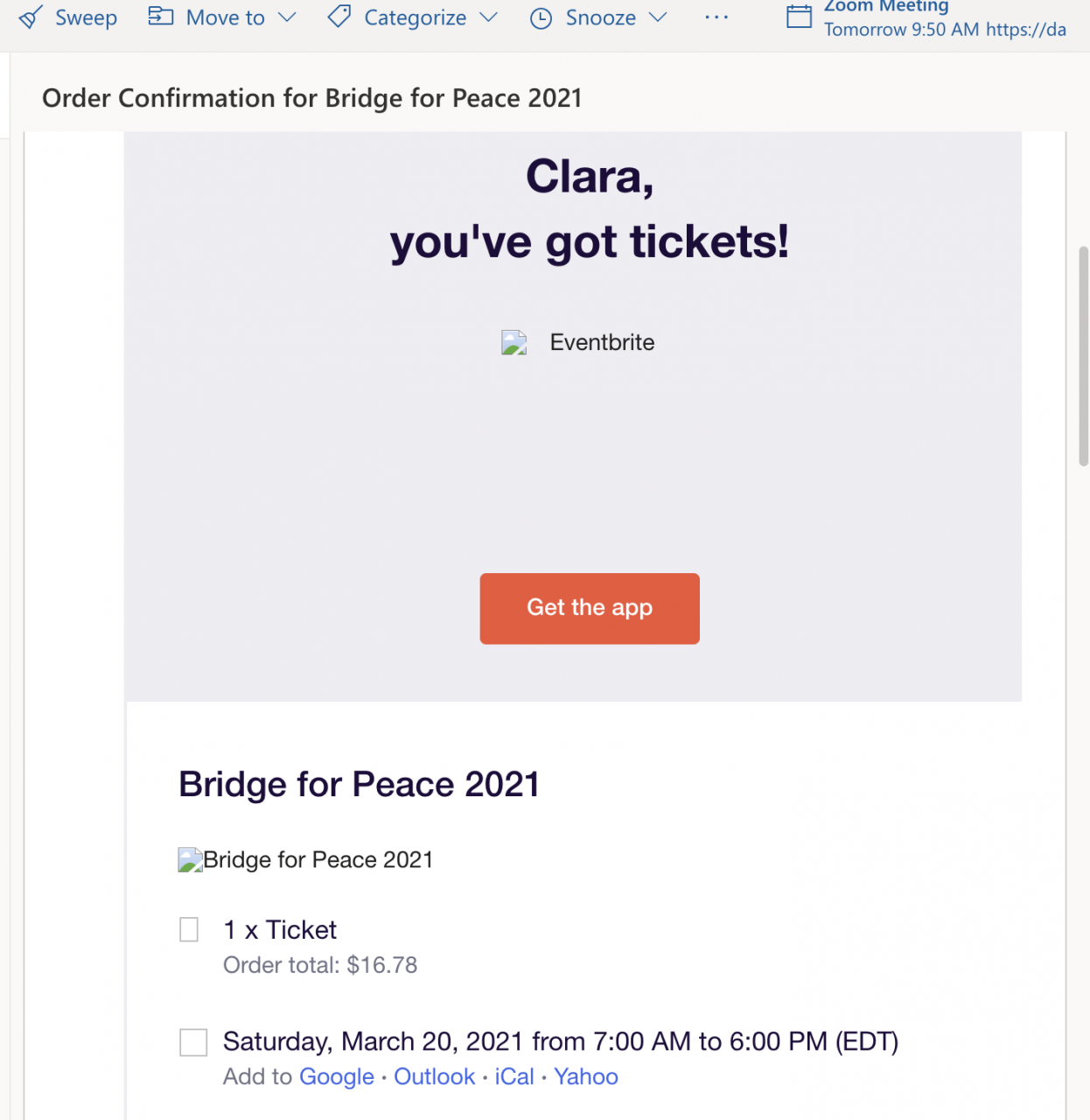Image resolution: width=1090 pixels, height=1120 pixels.
Task: Expand the Categorize dropdown chevron
Action: pos(489,17)
